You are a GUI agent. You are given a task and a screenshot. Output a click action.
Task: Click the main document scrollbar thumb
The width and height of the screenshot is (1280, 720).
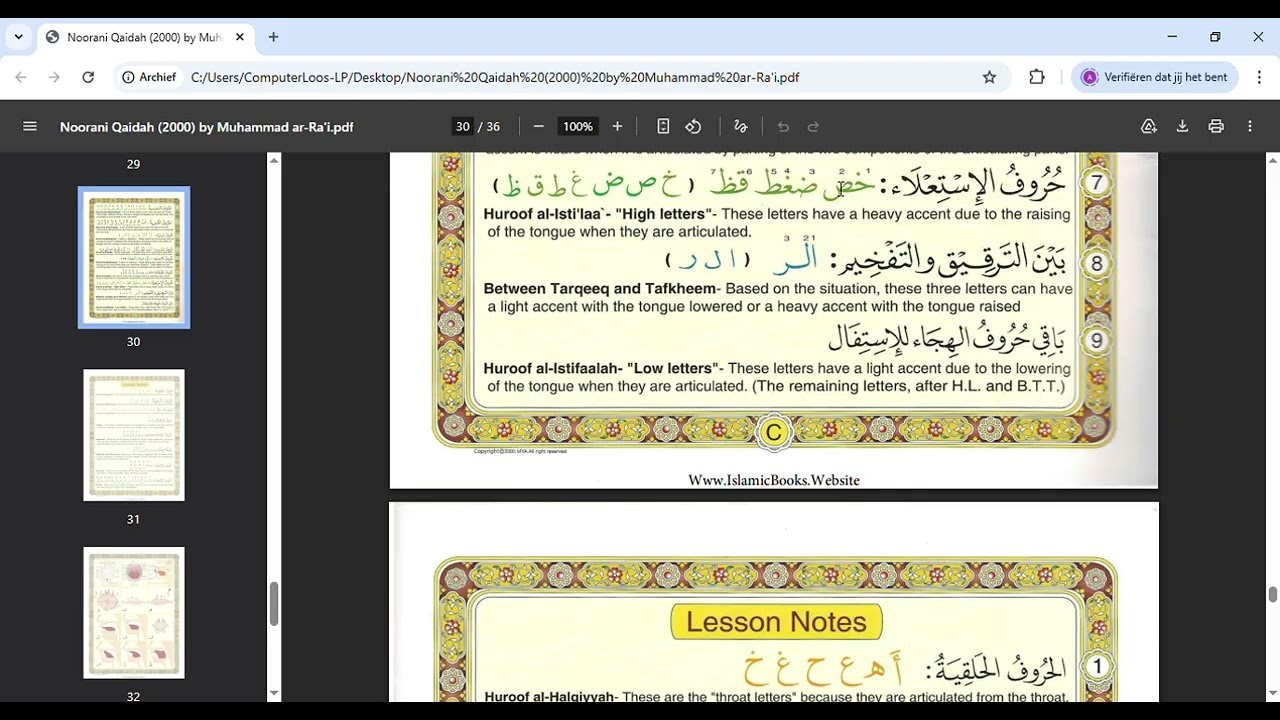1272,595
